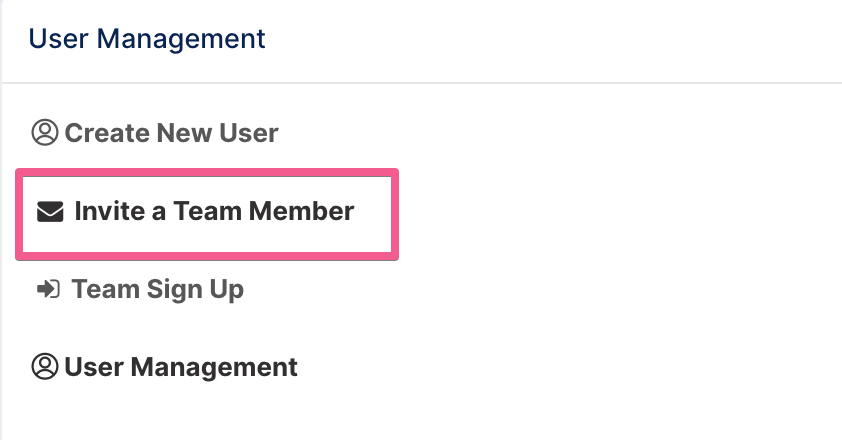Screen dimensions: 842x440
Task: Click the sign-in arrow icon beside Team Sign Up
Action: (x=48, y=290)
